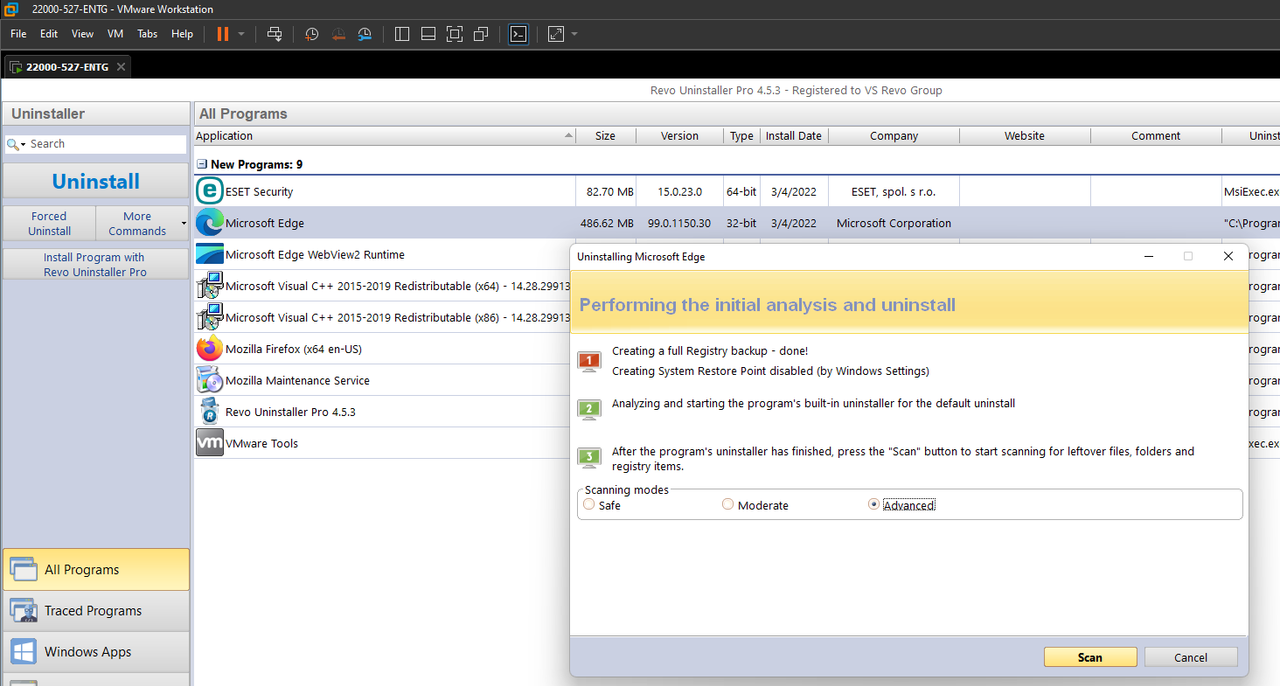Click the step 3 scan monitor icon

pos(590,457)
